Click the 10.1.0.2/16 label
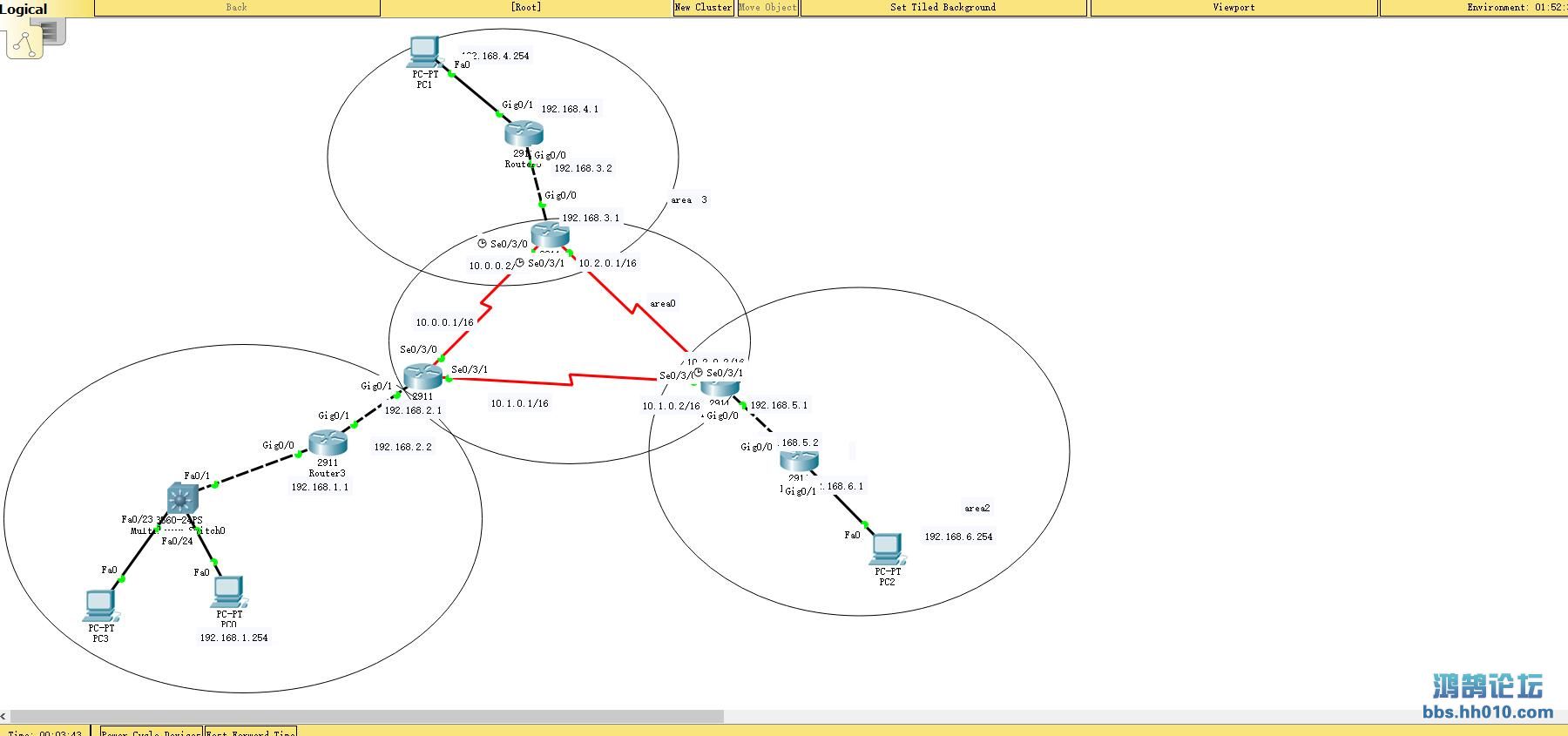1568x736 pixels. click(671, 406)
